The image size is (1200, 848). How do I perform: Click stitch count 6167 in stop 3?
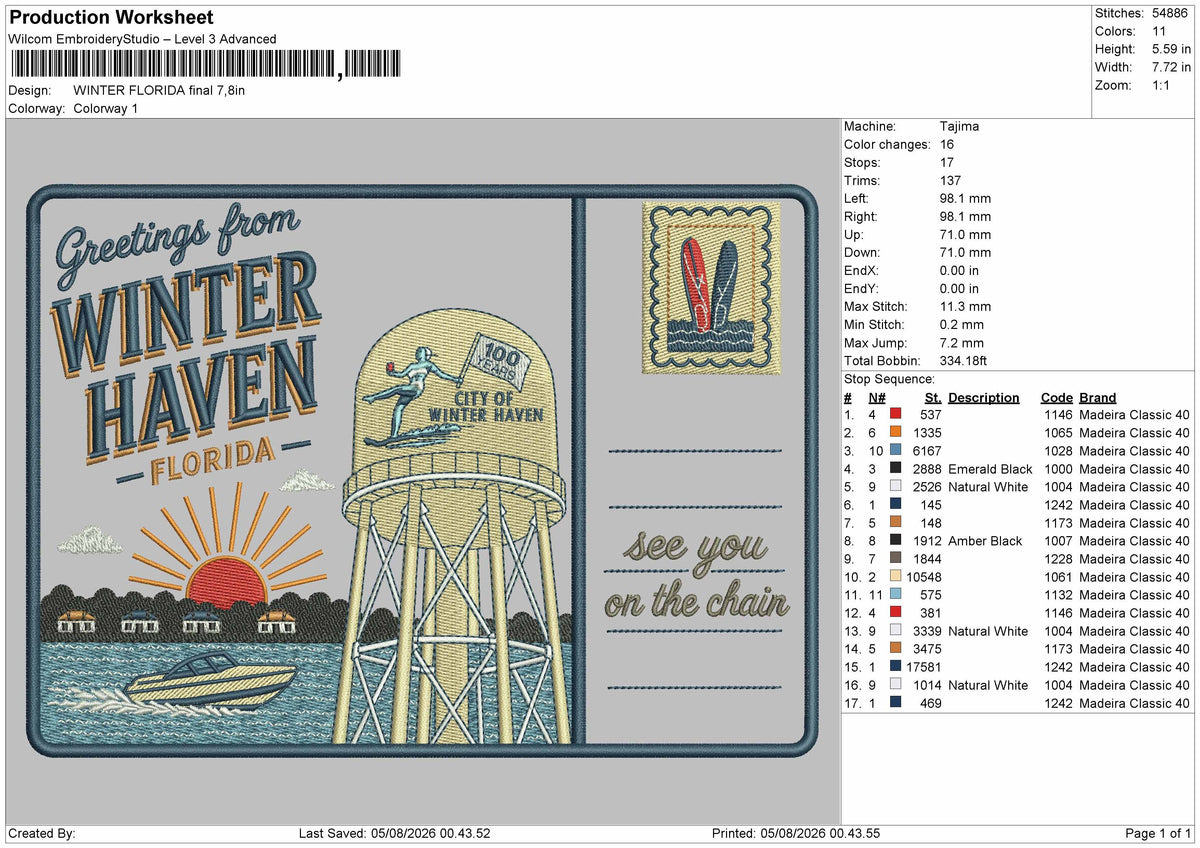[927, 450]
